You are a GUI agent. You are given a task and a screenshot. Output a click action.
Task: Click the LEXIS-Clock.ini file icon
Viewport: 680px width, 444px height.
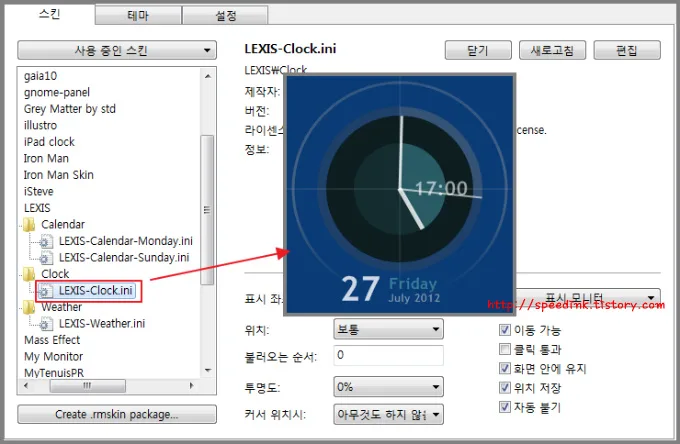46,291
